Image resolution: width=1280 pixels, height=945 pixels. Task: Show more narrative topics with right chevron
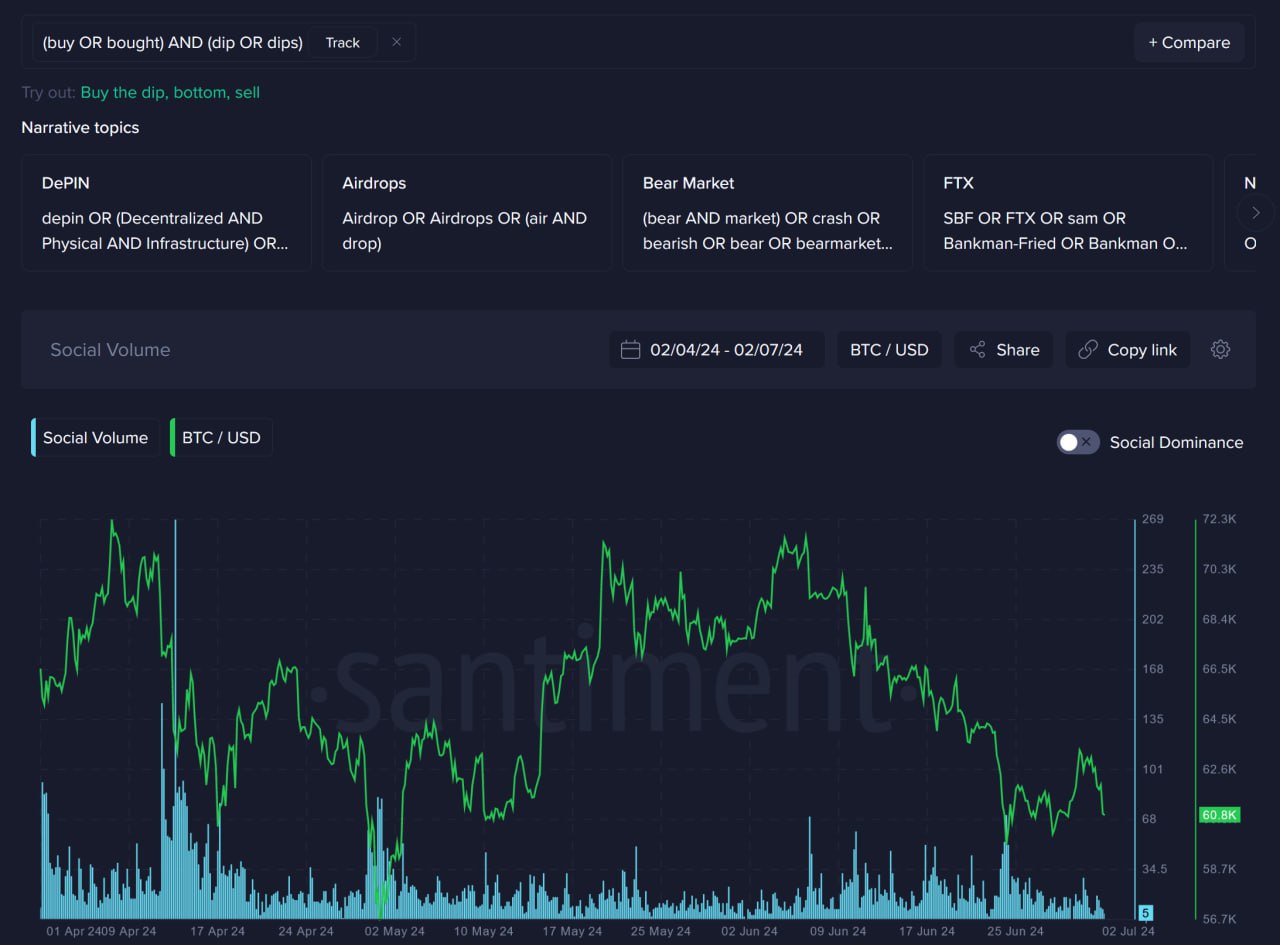[1255, 212]
